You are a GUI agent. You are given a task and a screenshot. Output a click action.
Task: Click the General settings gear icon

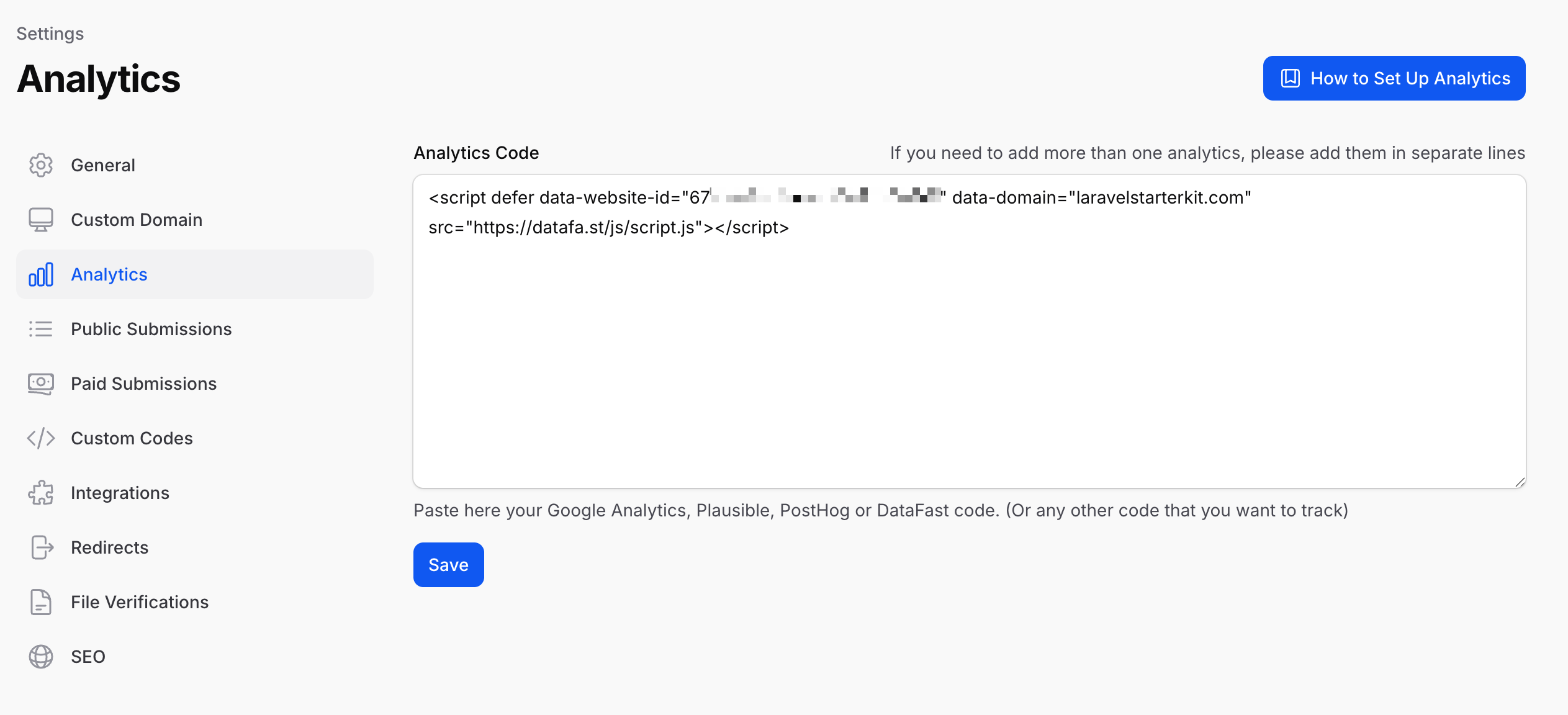40,164
